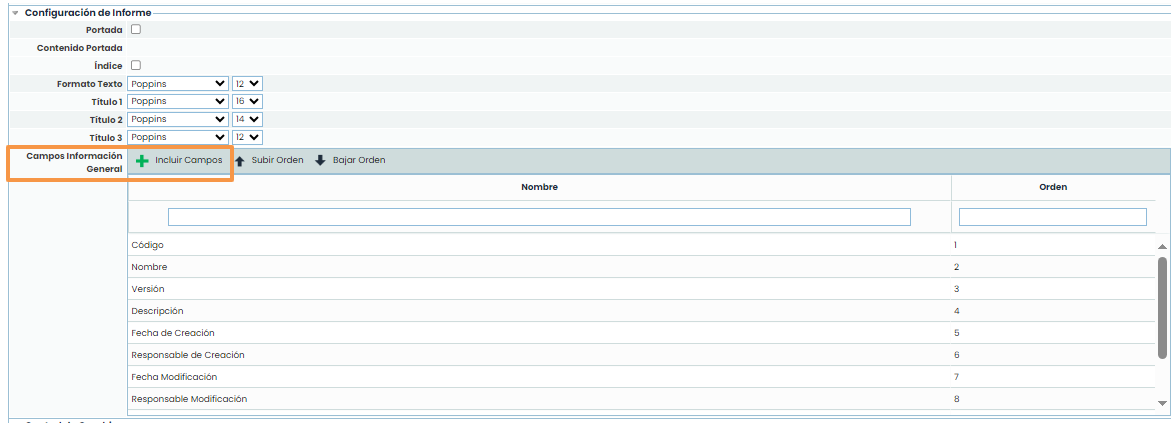Open the Formato Texto font dropdown
The height and width of the screenshot is (423, 1171).
coord(178,84)
